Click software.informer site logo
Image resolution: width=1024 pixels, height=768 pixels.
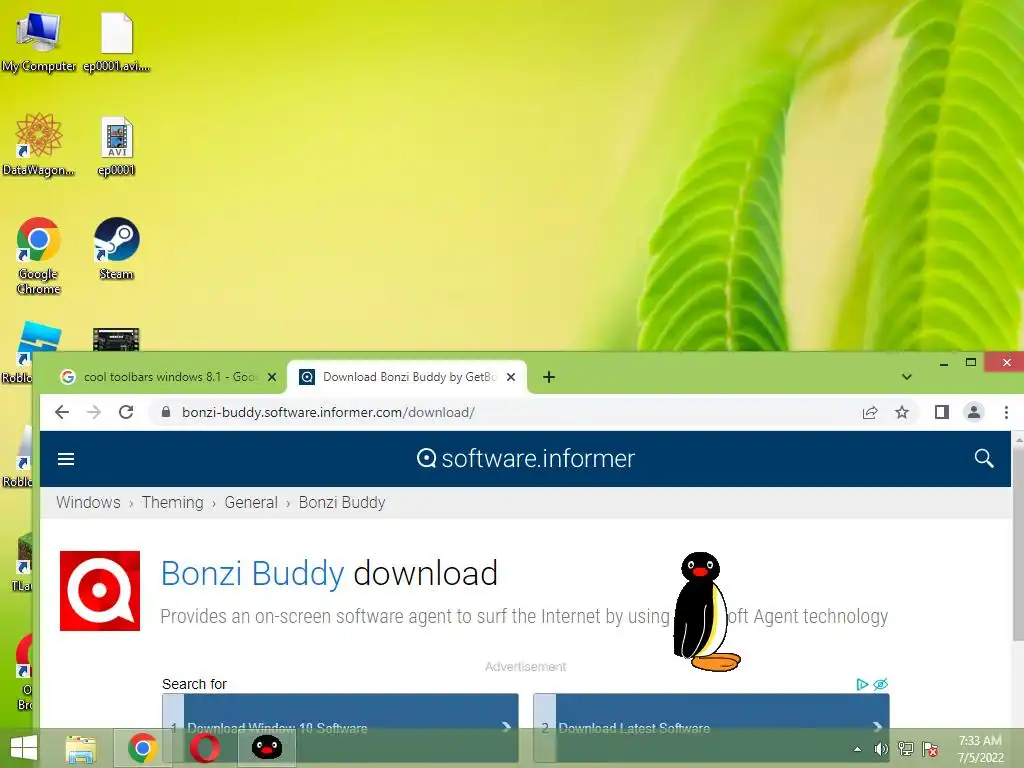coord(526,458)
